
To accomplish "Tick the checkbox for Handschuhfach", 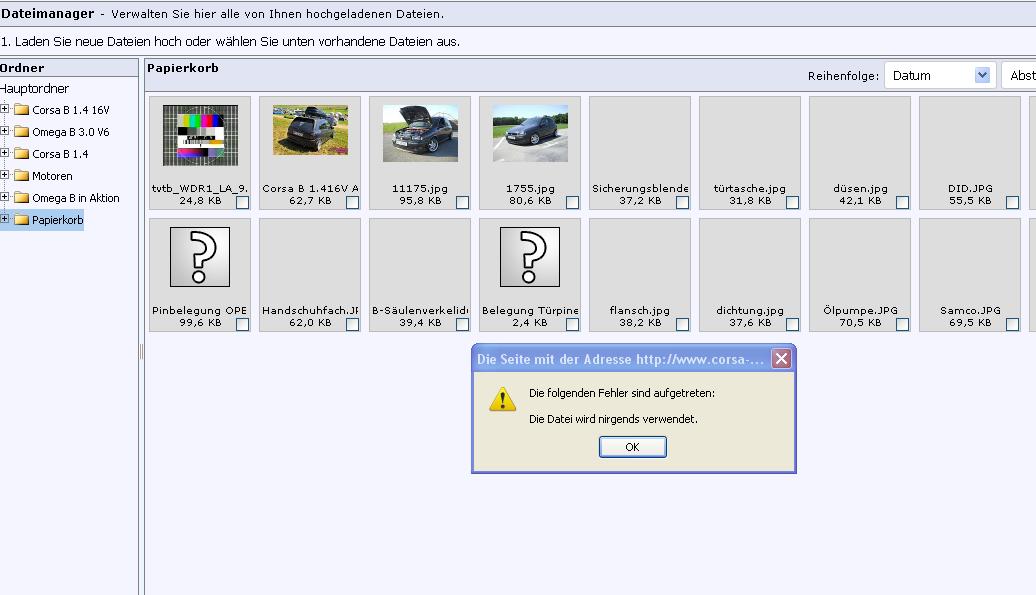I will coord(353,324).
